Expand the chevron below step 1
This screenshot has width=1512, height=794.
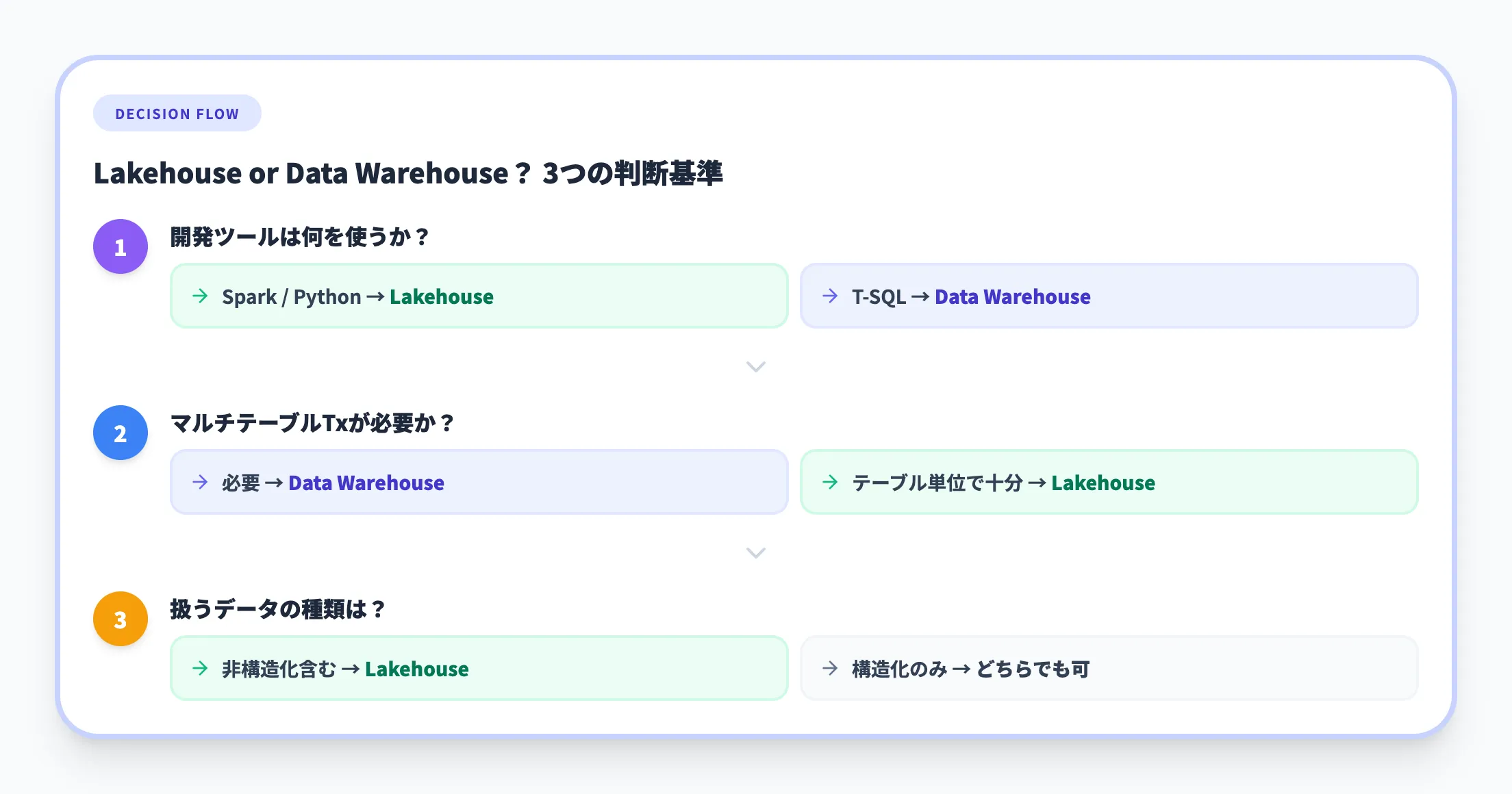[x=756, y=367]
